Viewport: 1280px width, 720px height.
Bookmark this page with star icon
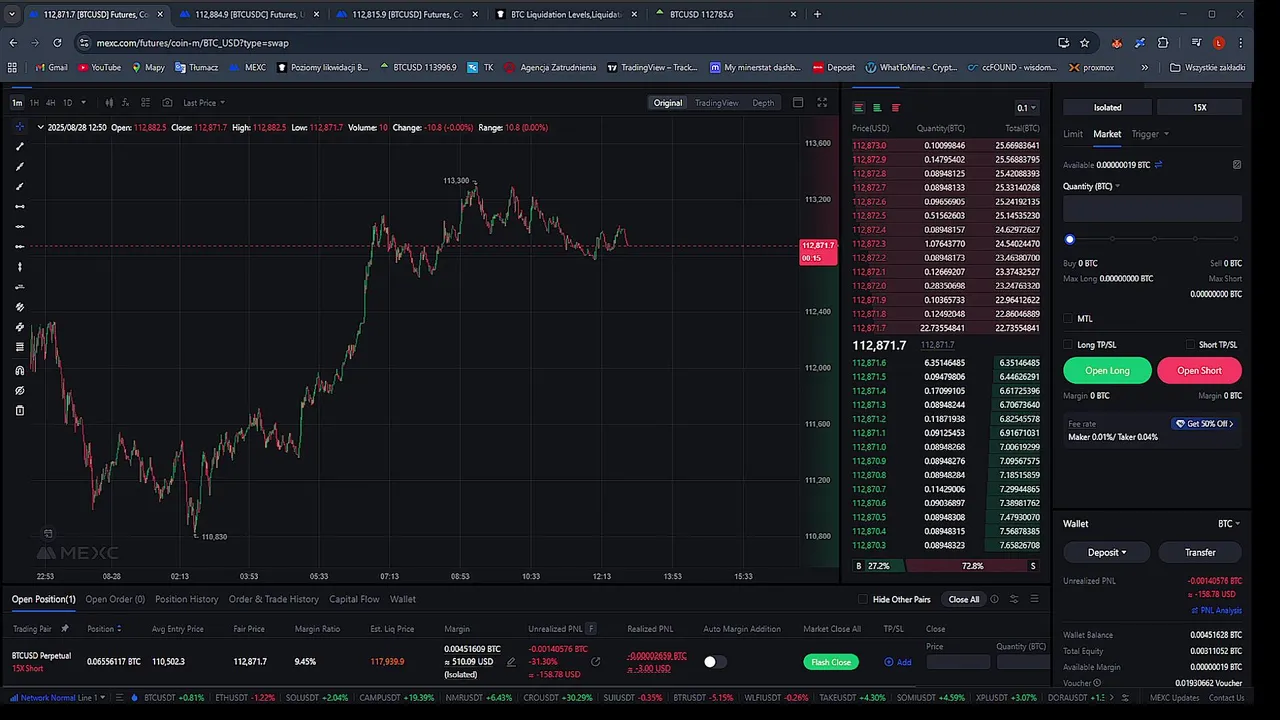(1085, 43)
